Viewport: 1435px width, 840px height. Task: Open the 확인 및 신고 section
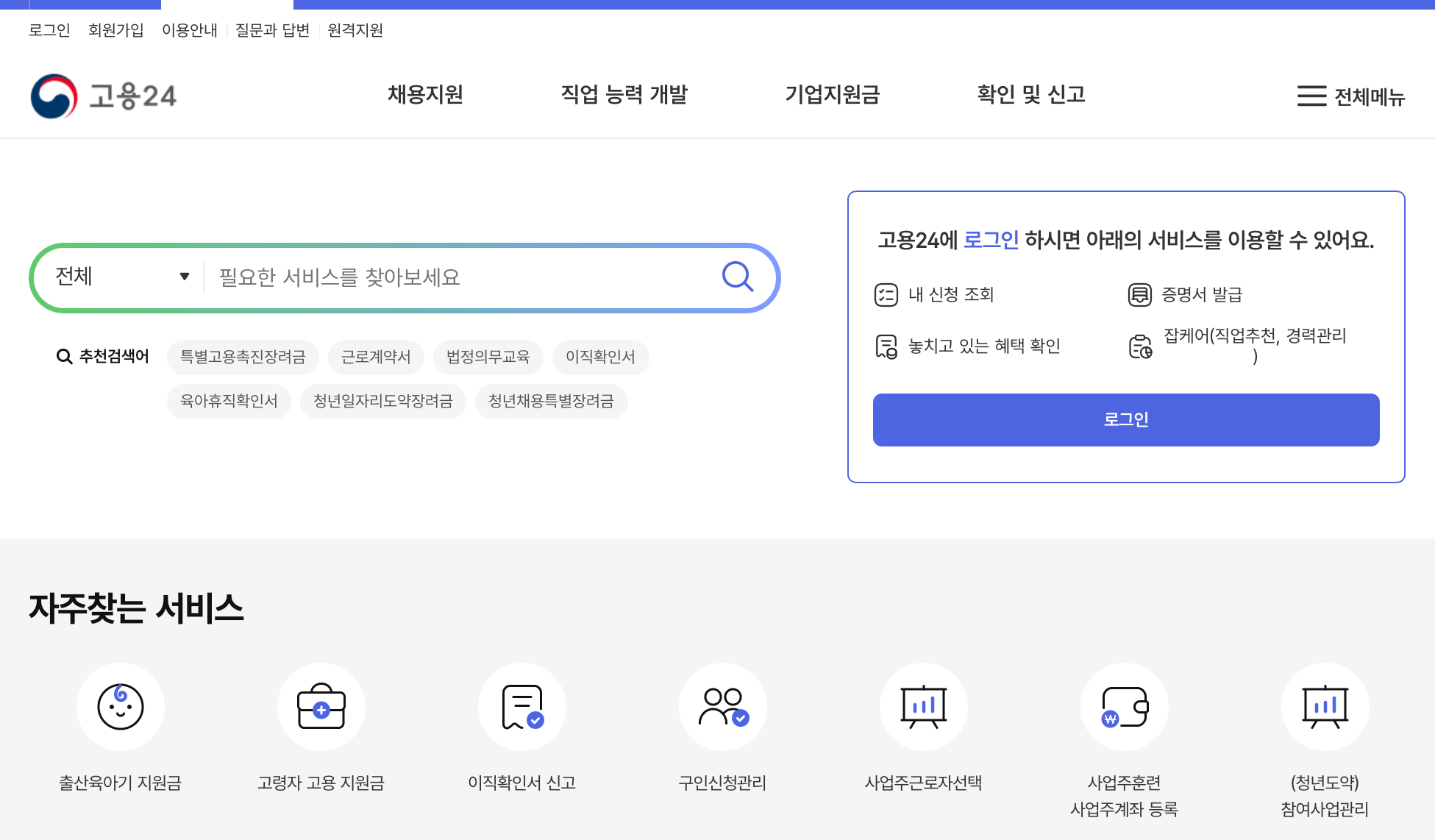click(1031, 95)
